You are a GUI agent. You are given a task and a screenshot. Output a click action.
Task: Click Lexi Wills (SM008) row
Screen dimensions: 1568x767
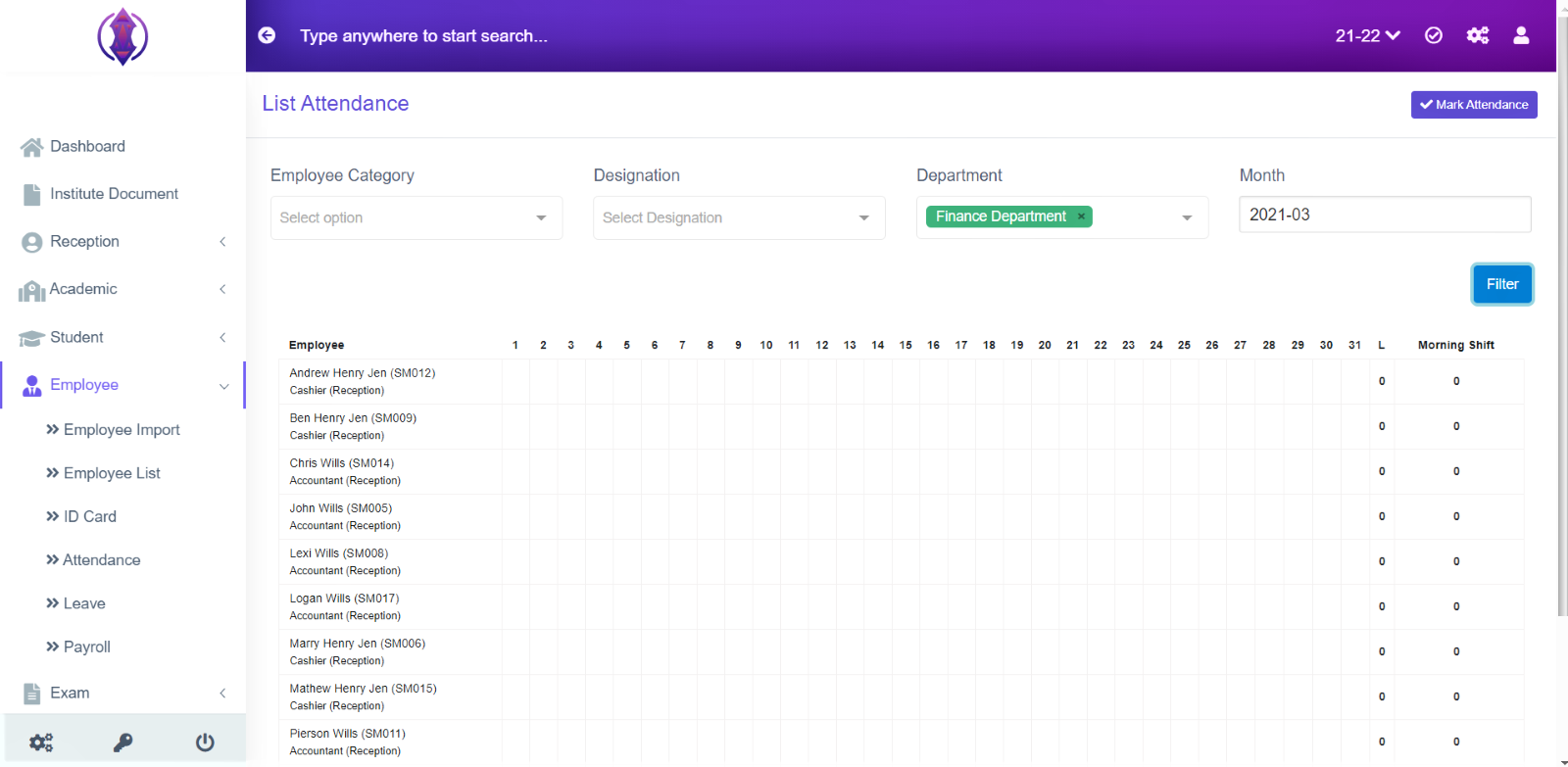(x=901, y=562)
